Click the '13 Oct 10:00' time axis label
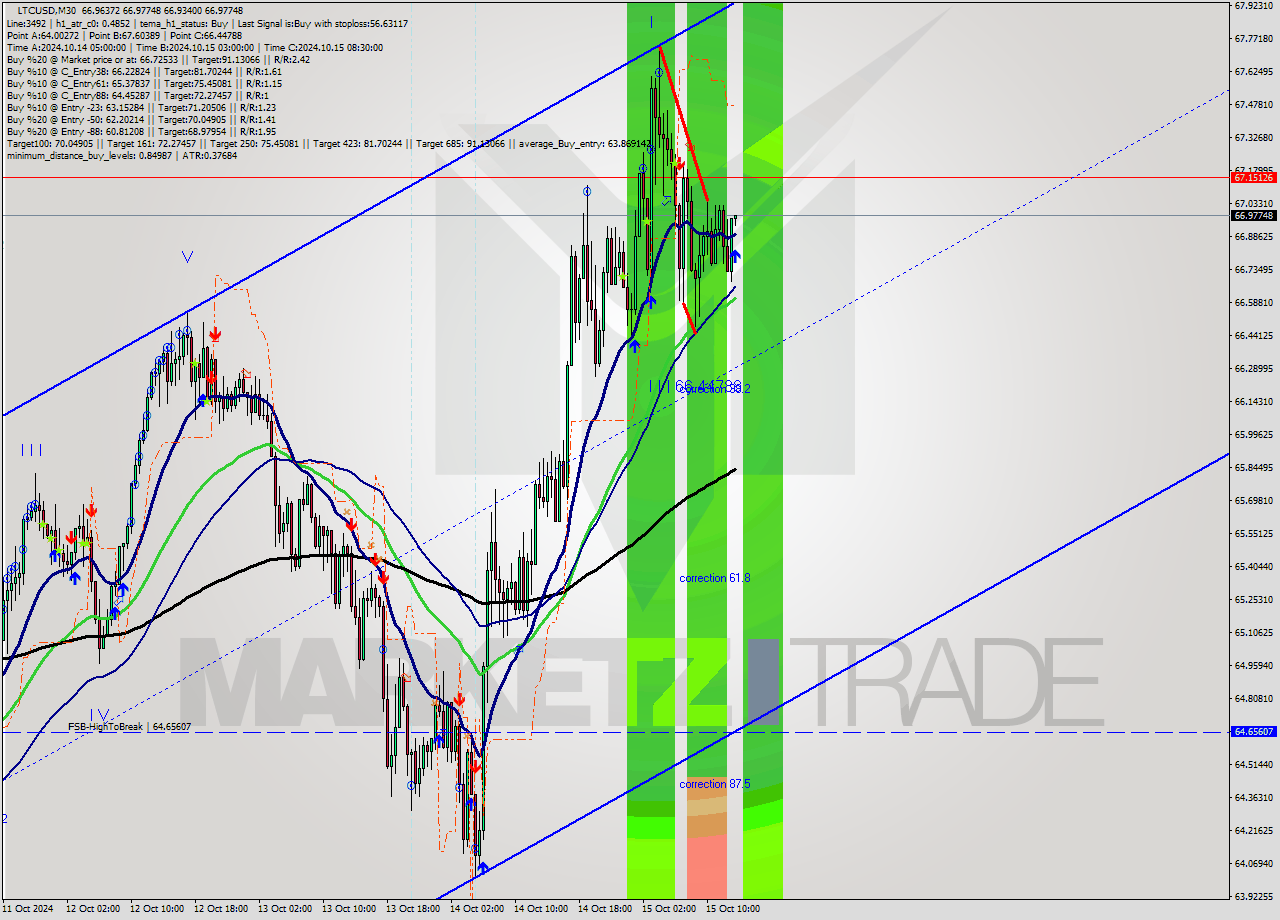Viewport: 1280px width, 920px height. [x=348, y=909]
